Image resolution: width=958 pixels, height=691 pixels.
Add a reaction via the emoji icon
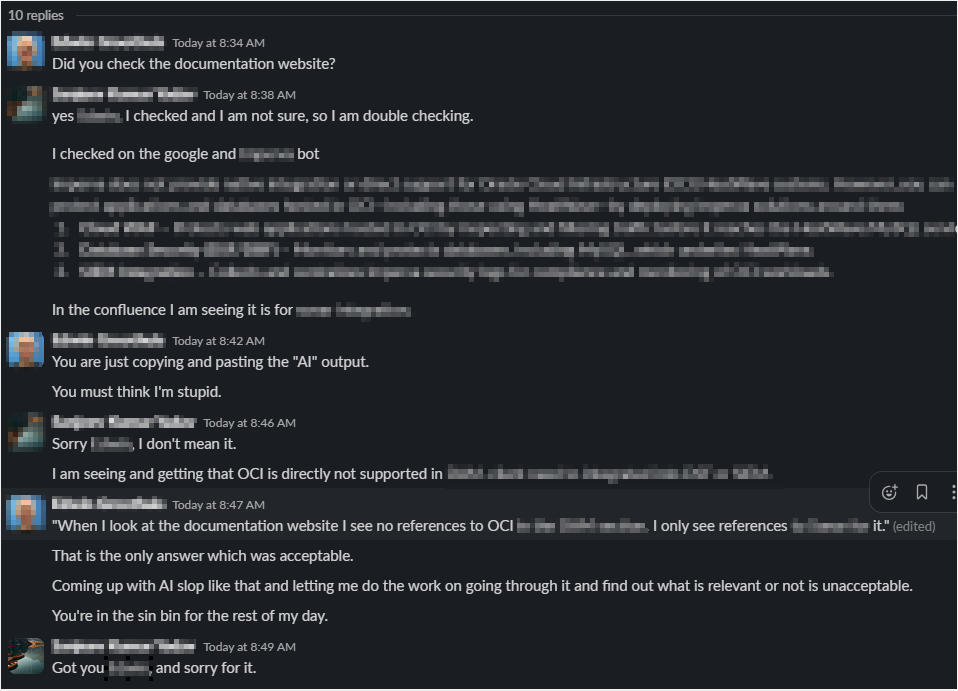point(889,492)
